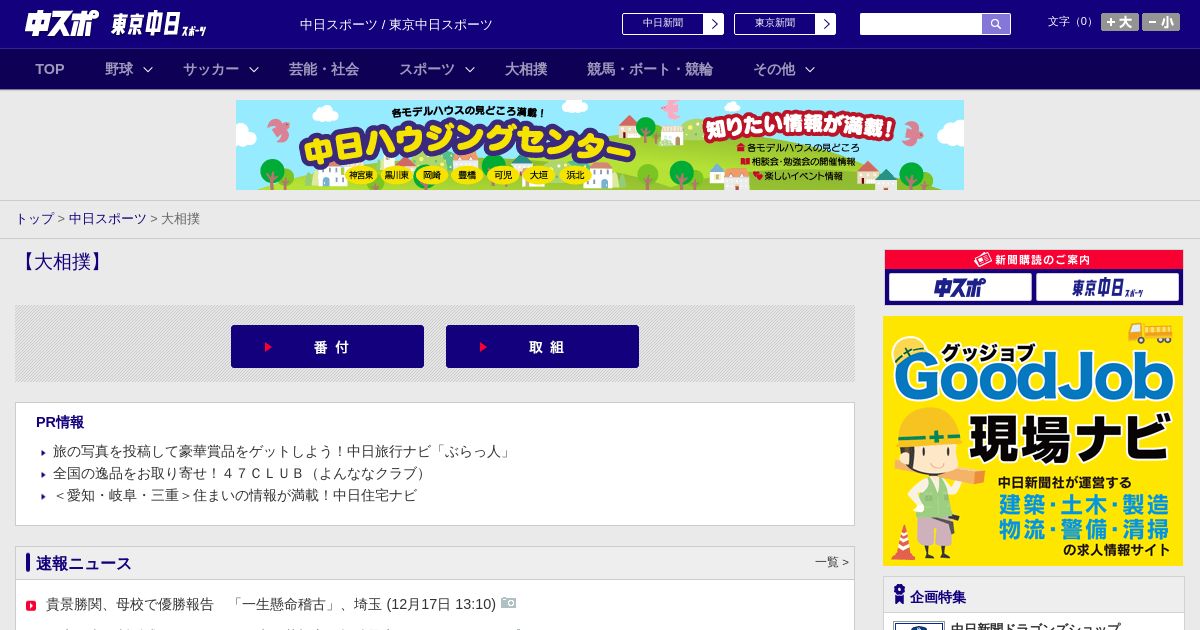
Task: Open the 野球 menu
Action: point(119,69)
